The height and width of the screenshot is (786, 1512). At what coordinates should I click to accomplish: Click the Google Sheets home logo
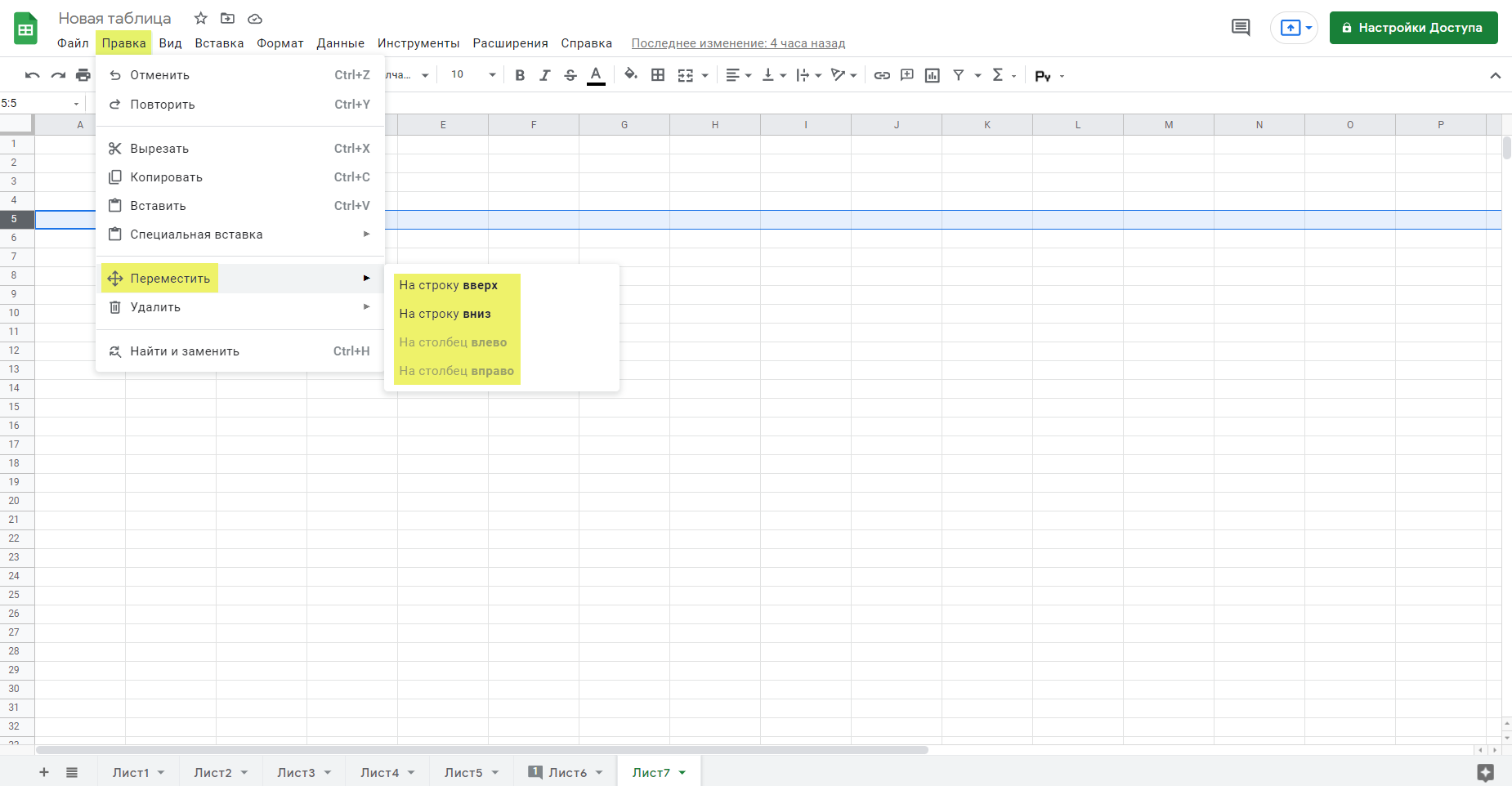coord(25,29)
